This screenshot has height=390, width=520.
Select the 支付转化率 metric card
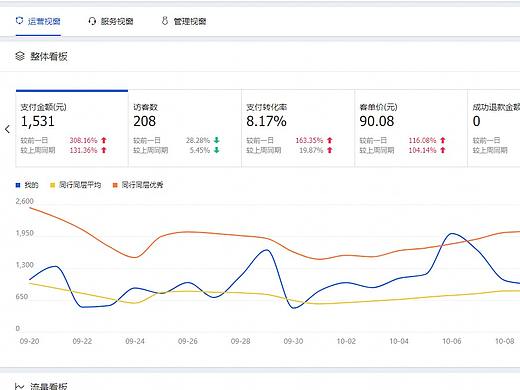click(298, 128)
